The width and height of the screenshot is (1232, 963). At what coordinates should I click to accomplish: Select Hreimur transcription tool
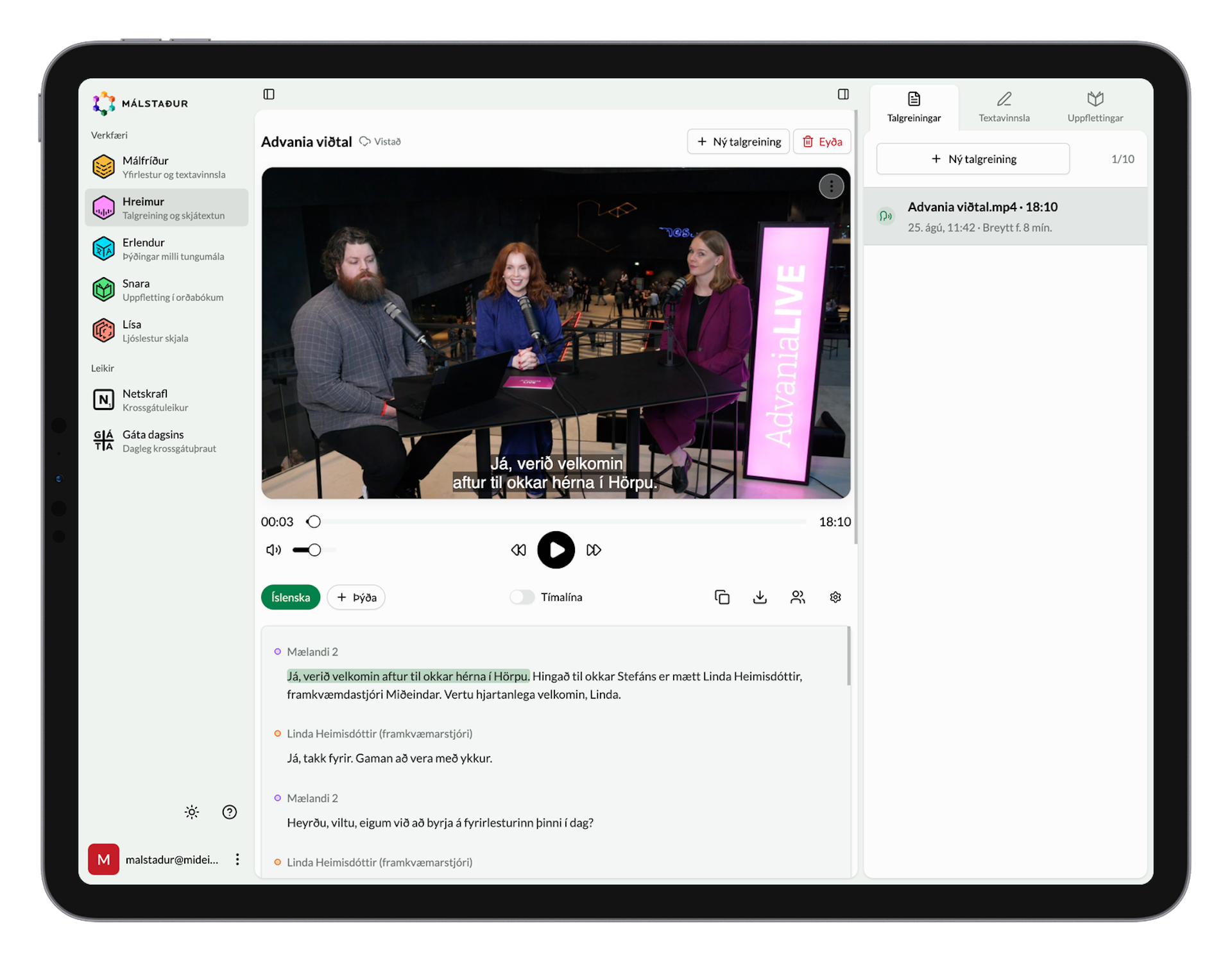[x=166, y=208]
